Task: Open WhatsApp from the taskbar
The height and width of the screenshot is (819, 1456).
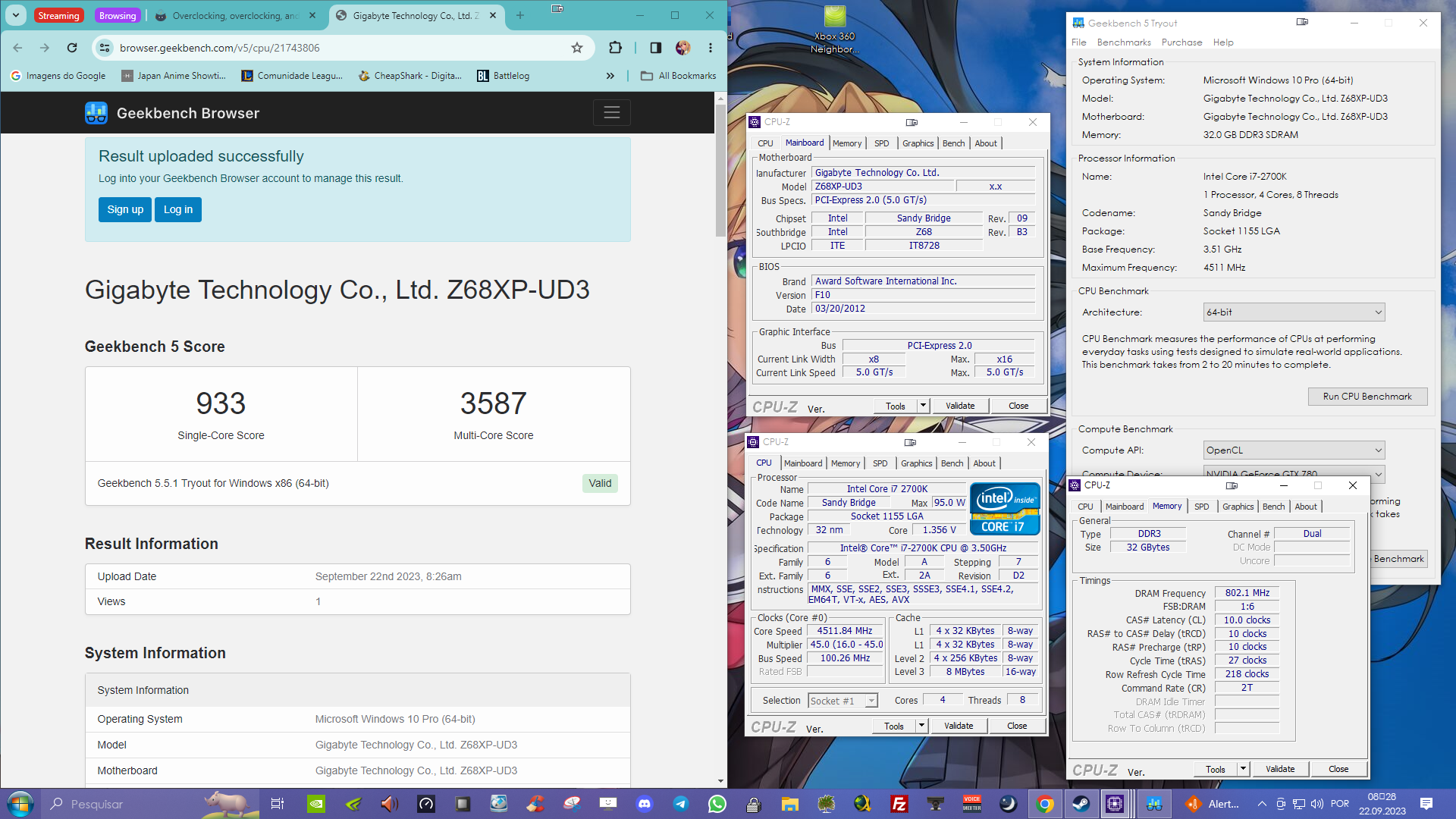Action: (x=717, y=804)
